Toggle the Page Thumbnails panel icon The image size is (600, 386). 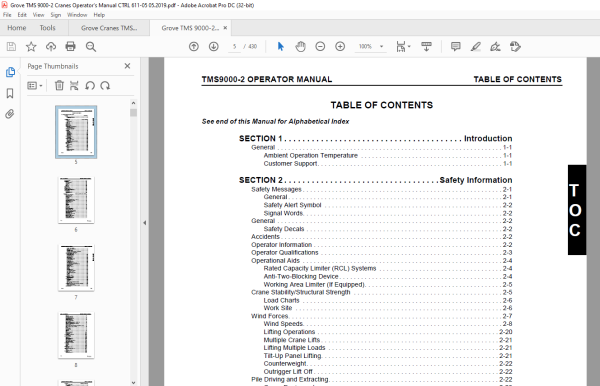click(10, 72)
